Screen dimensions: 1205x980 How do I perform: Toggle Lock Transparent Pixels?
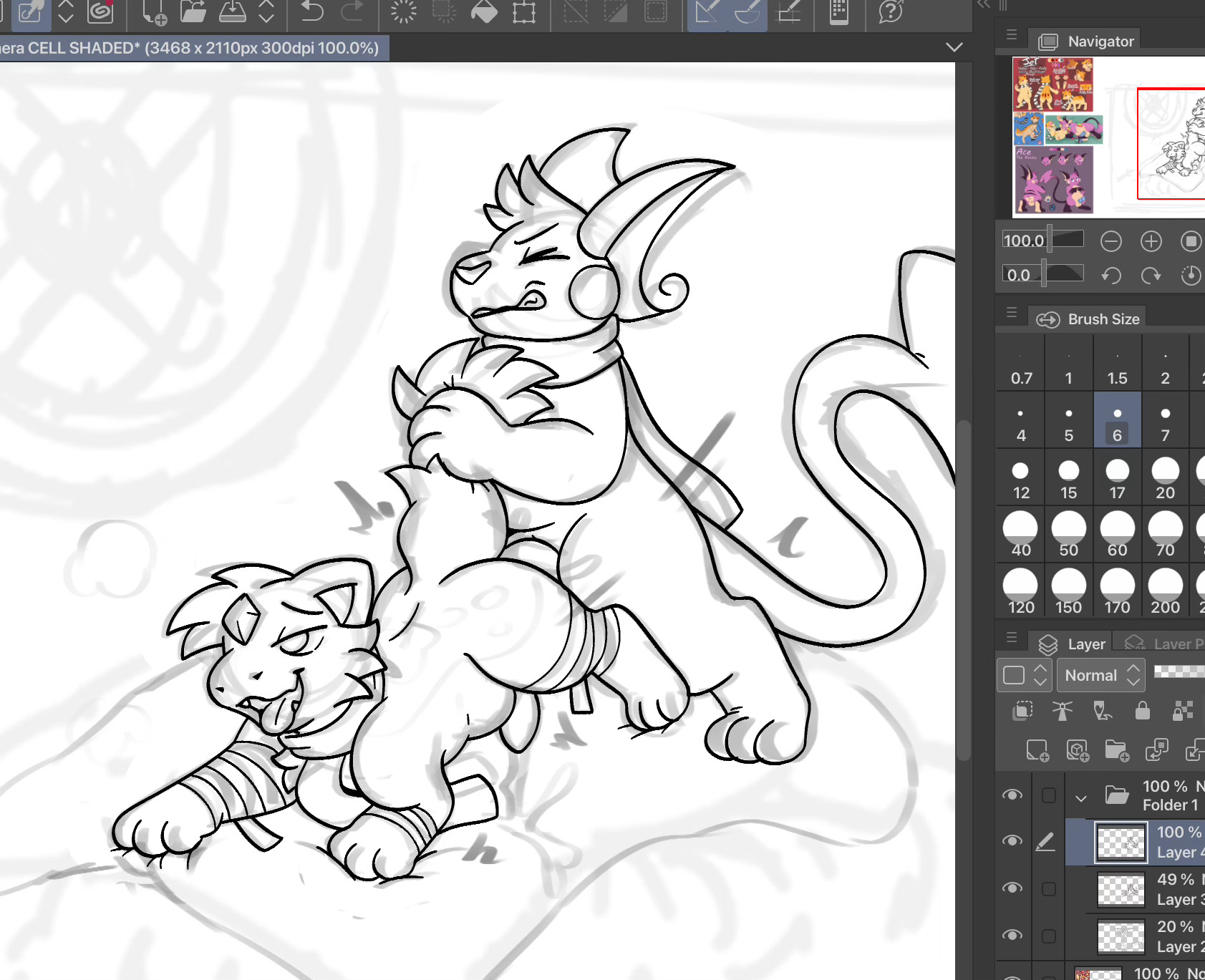pos(1183,711)
